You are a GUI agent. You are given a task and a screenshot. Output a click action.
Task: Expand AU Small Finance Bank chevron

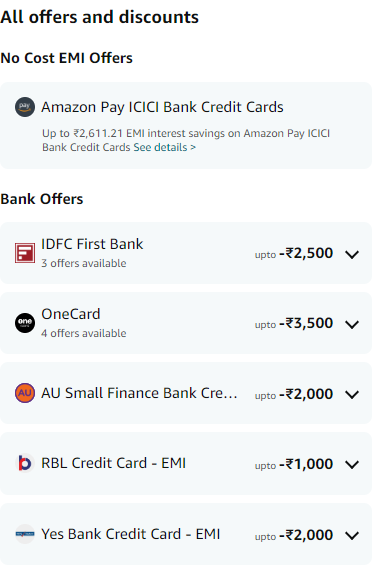pos(352,394)
